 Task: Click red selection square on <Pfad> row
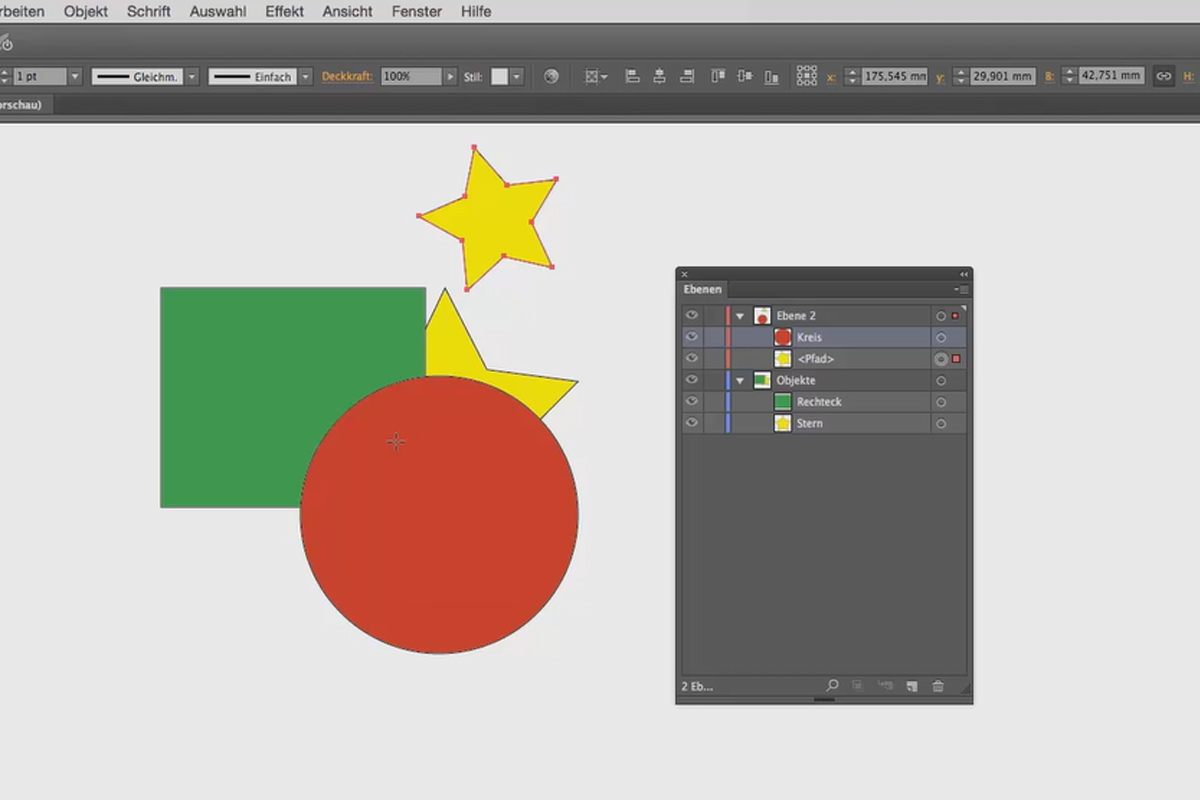pos(956,359)
